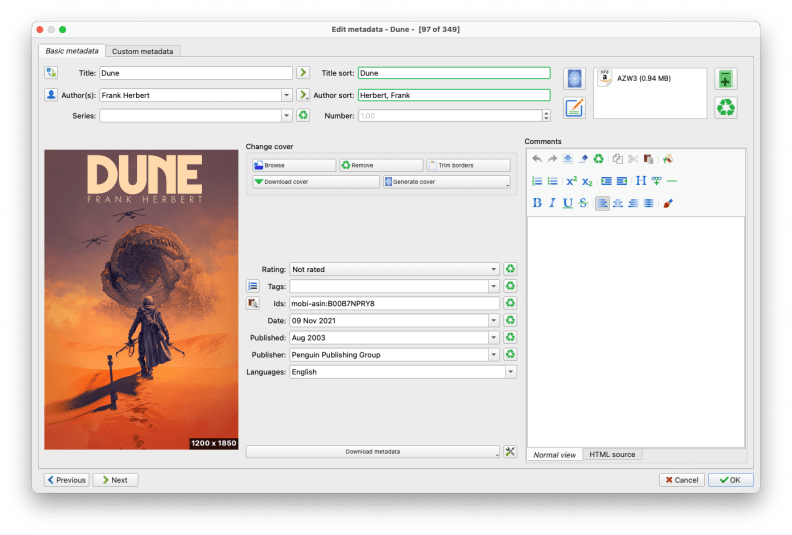
Task: Open metadata download configuration tools icon
Action: 510,452
